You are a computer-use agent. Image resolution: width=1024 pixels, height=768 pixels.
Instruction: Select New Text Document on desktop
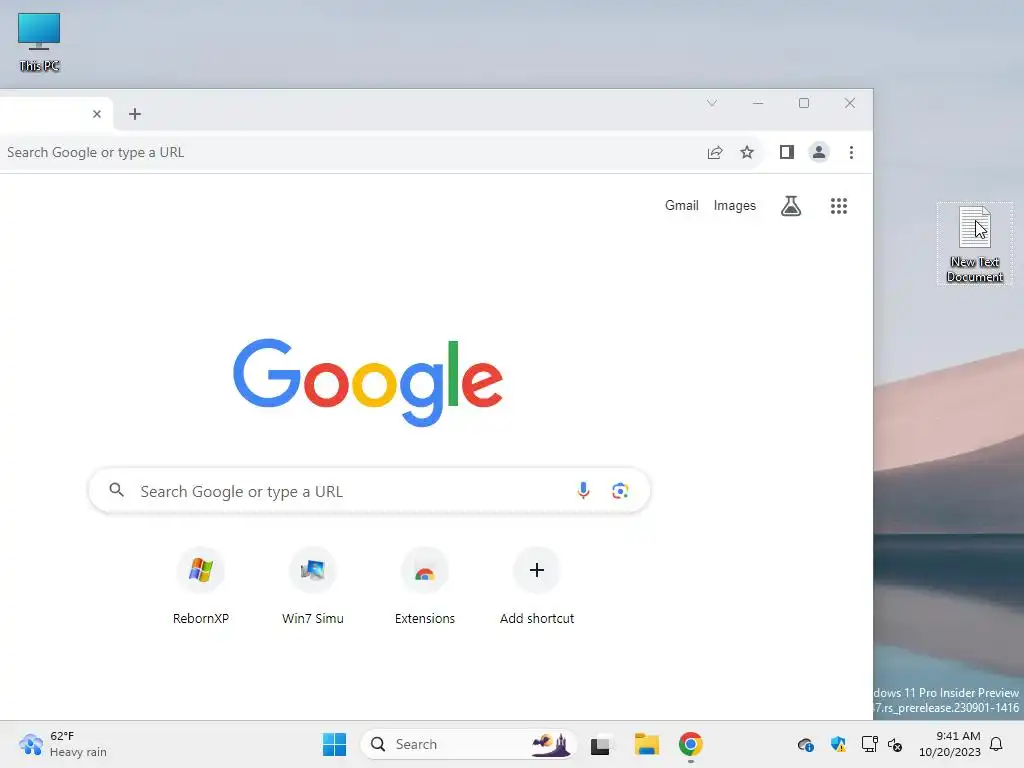974,244
